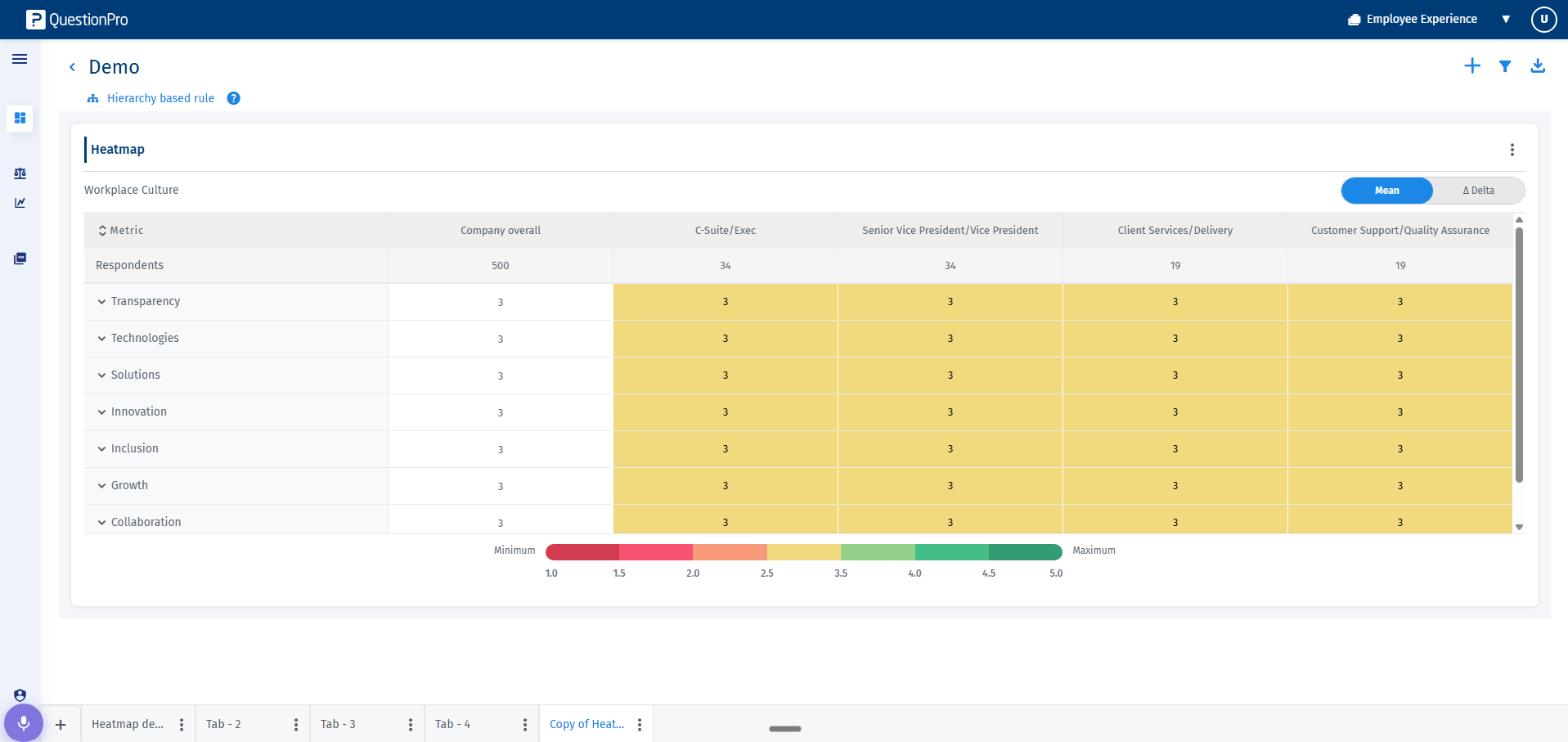Open the hamburger navigation menu
Image resolution: width=1568 pixels, height=742 pixels.
pyautogui.click(x=20, y=59)
